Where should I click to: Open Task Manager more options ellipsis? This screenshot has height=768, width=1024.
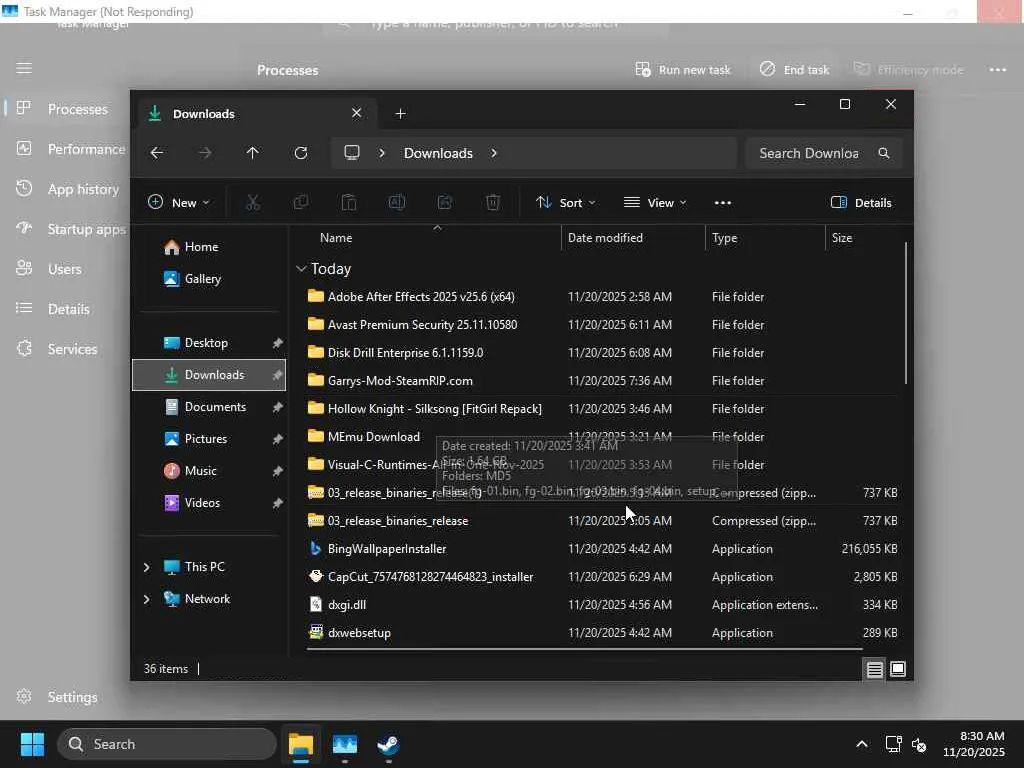998,70
